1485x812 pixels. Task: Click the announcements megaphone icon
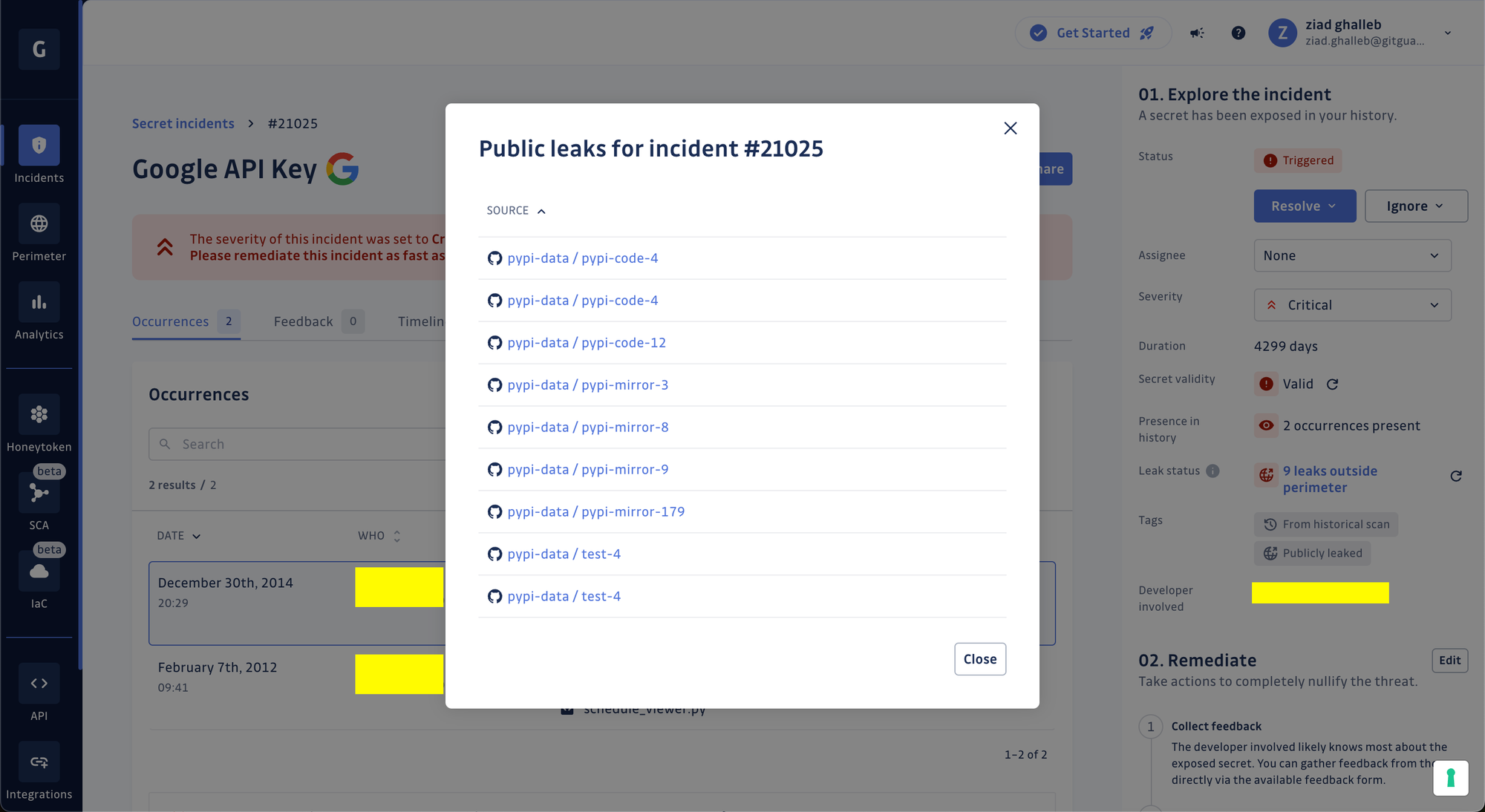tap(1197, 33)
